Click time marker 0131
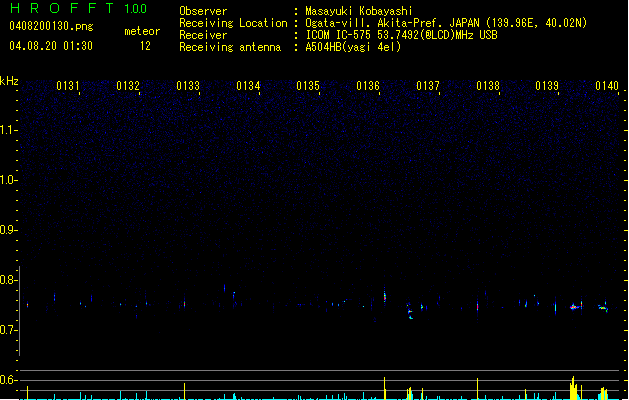629x400 pixels. 68,86
